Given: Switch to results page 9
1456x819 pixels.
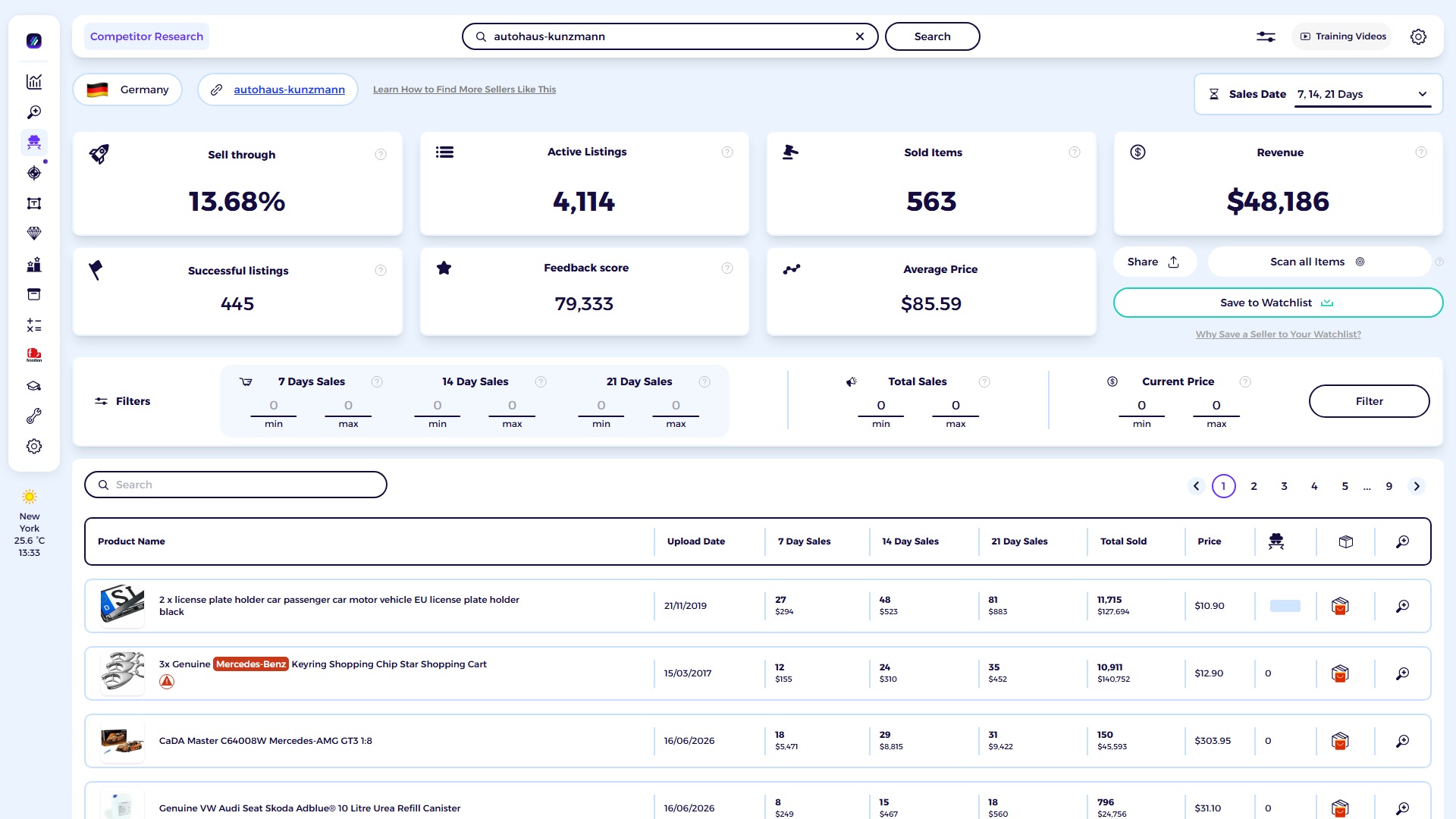Looking at the screenshot, I should tap(1389, 486).
